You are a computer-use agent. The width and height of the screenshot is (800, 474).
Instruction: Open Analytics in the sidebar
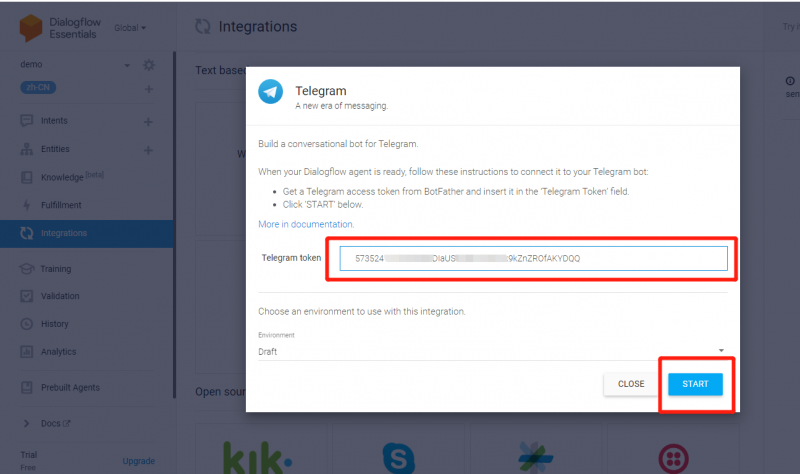click(58, 352)
